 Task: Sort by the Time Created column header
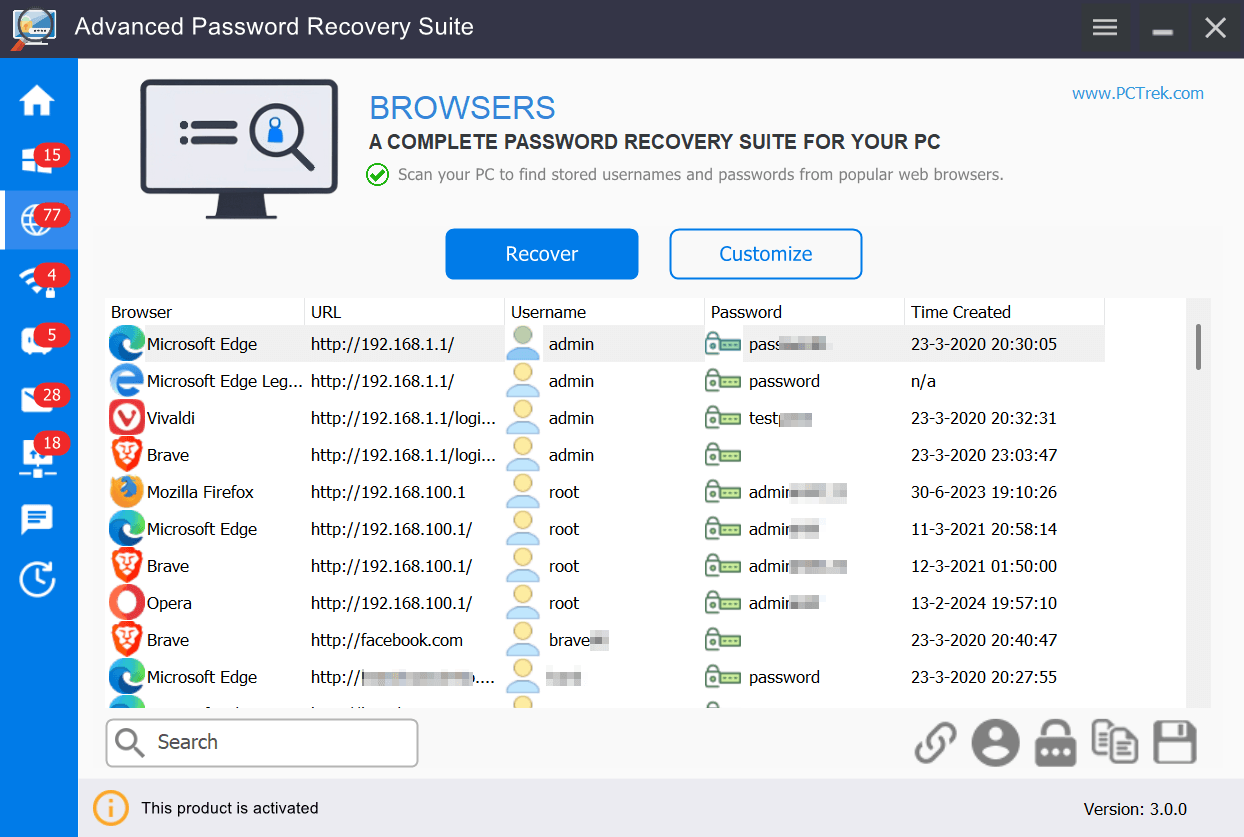(x=960, y=312)
